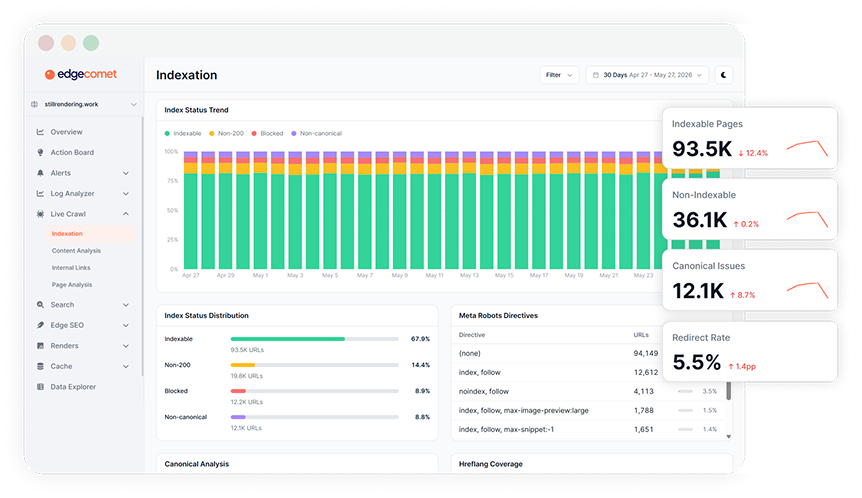
Task: Click the Canonical Issues 12.1K card
Action: [750, 280]
